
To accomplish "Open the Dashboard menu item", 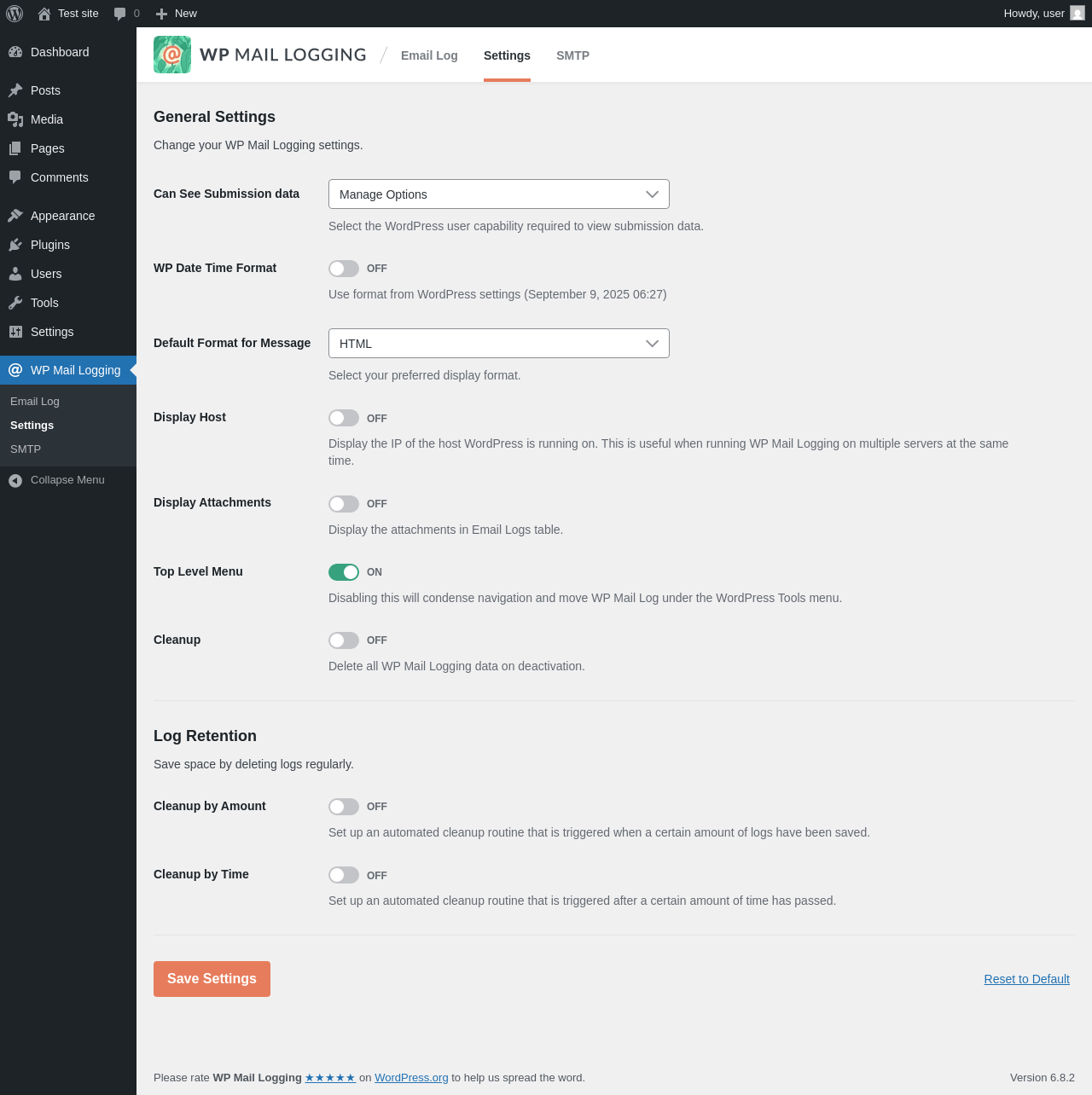I will pos(60,52).
